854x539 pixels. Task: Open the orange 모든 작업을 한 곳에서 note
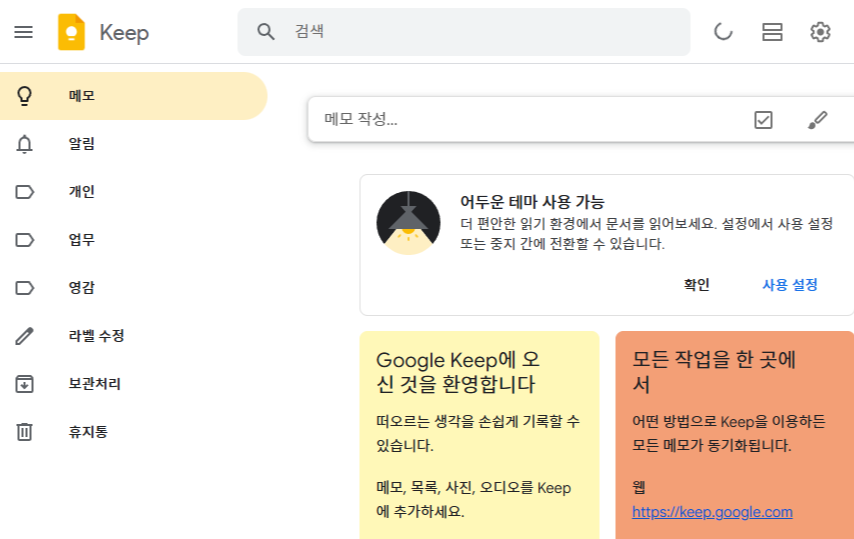click(x=735, y=435)
